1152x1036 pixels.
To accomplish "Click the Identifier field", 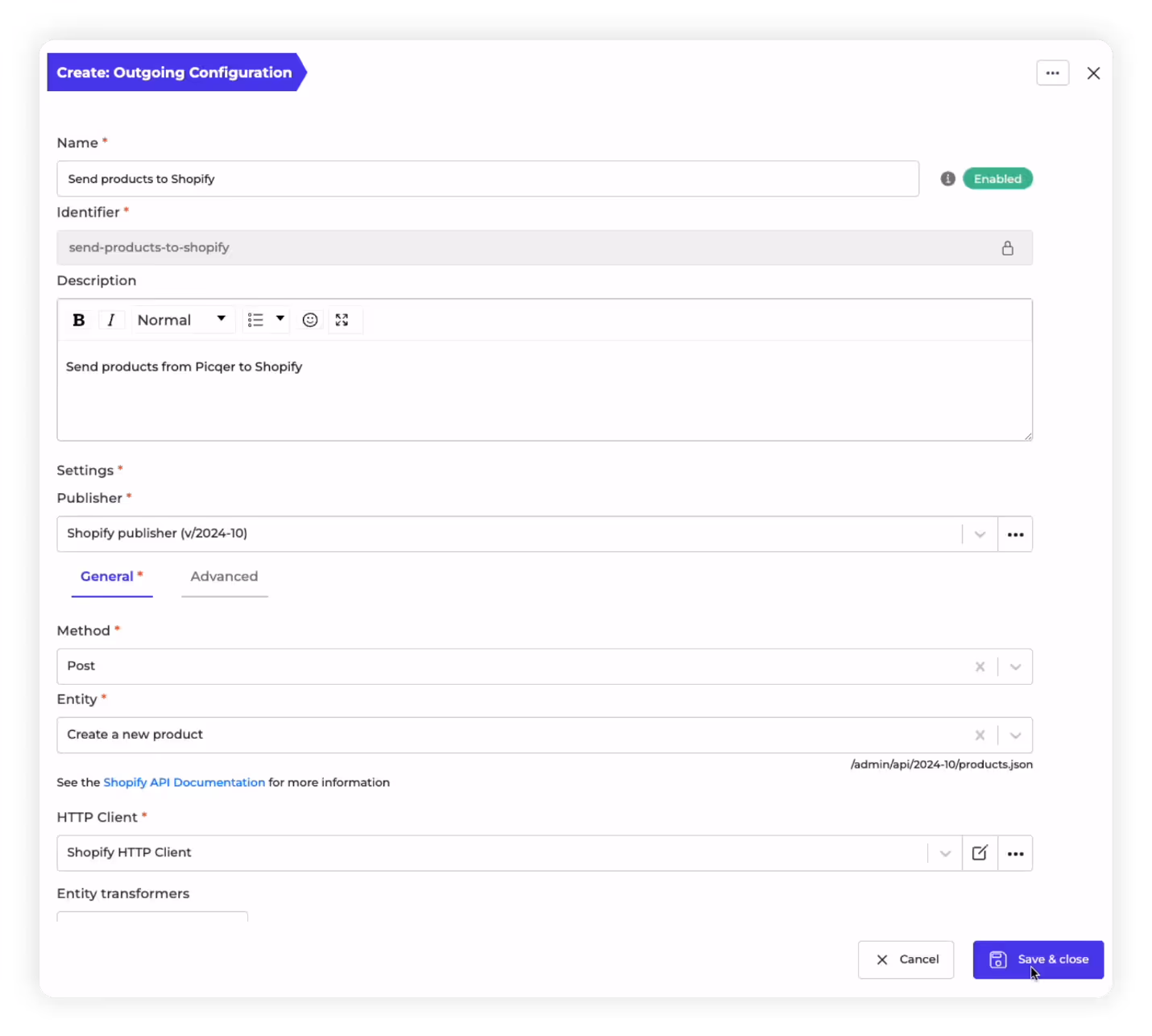I will (545, 248).
